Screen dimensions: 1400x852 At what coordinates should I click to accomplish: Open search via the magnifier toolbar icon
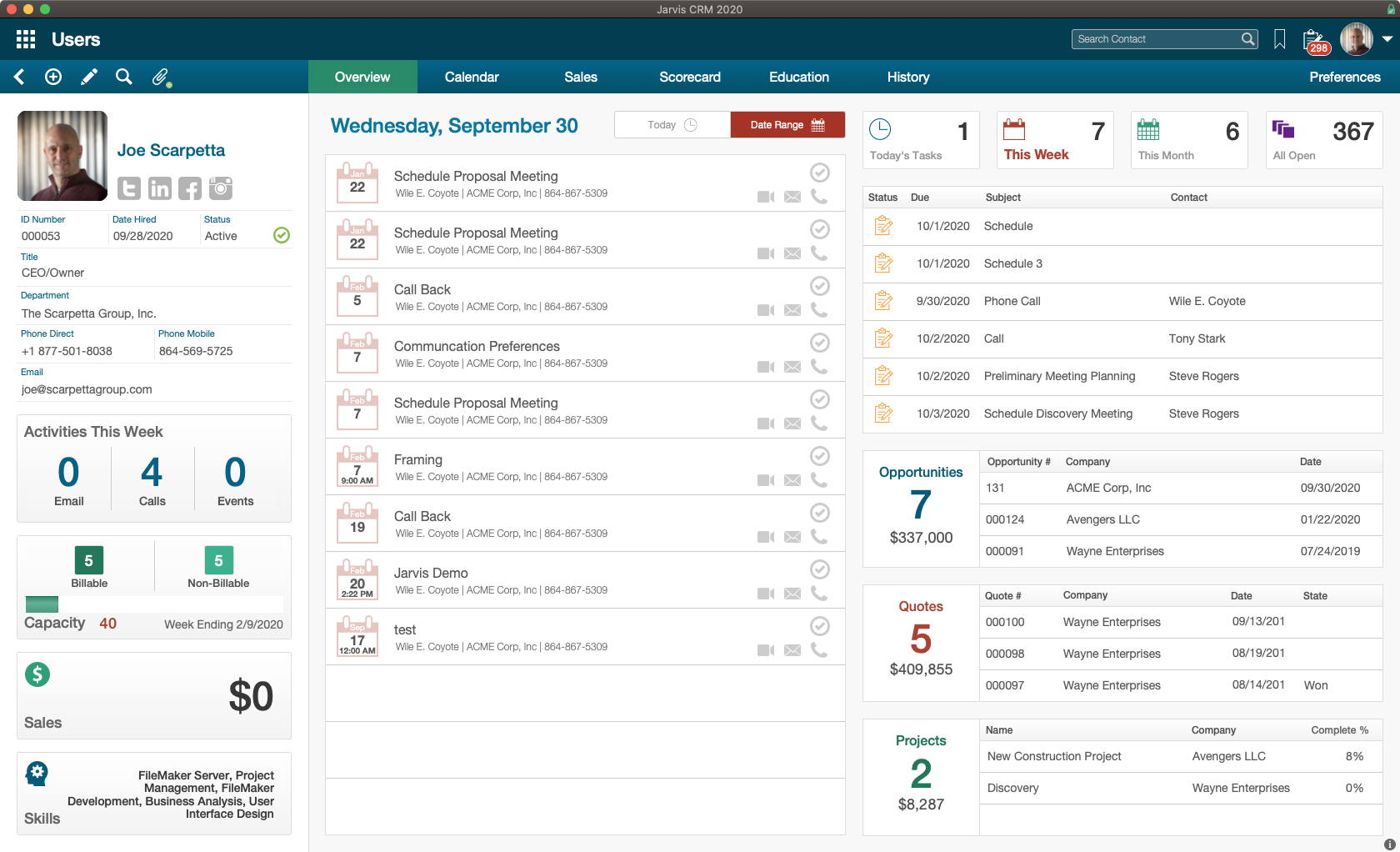(x=123, y=77)
